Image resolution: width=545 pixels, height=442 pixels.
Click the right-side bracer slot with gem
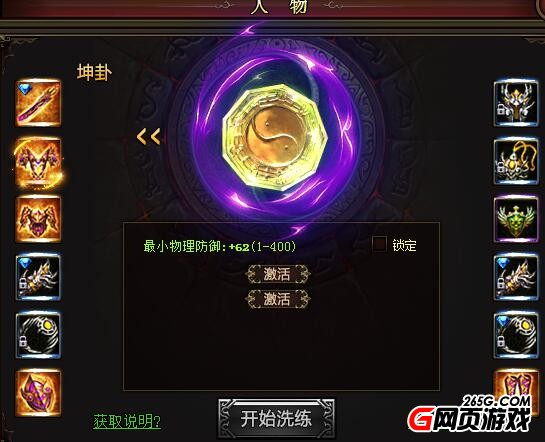click(x=516, y=277)
